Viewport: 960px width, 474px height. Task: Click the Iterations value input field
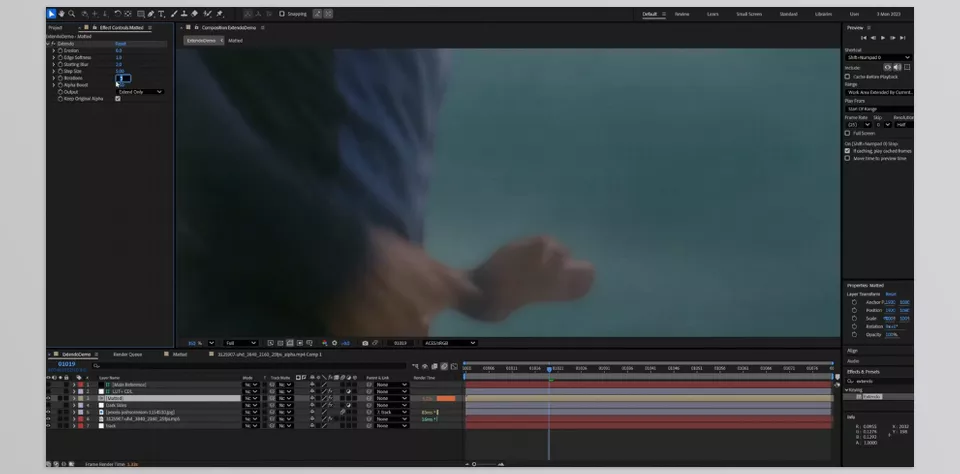click(123, 78)
